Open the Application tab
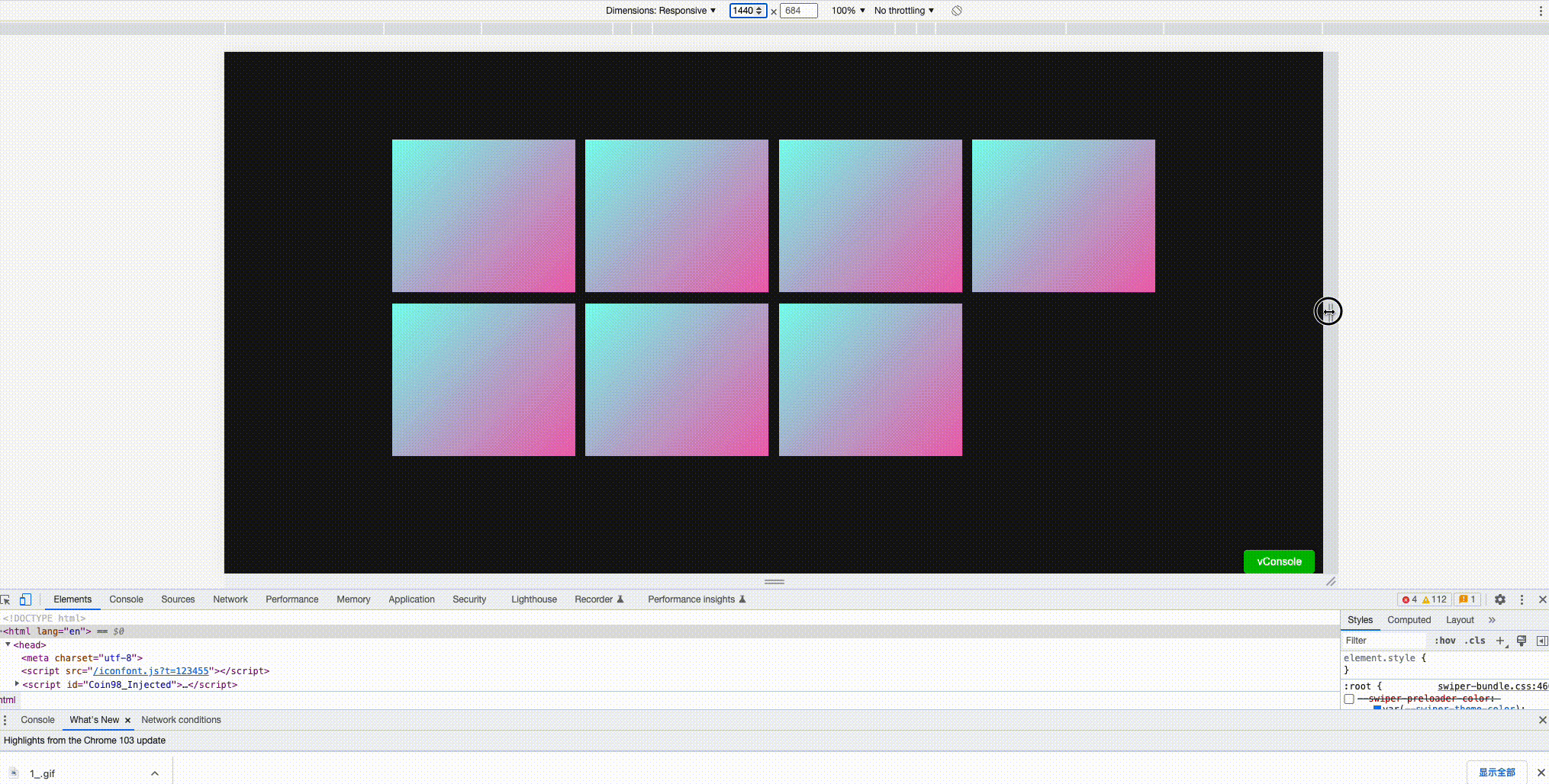The image size is (1549, 784). 411,599
